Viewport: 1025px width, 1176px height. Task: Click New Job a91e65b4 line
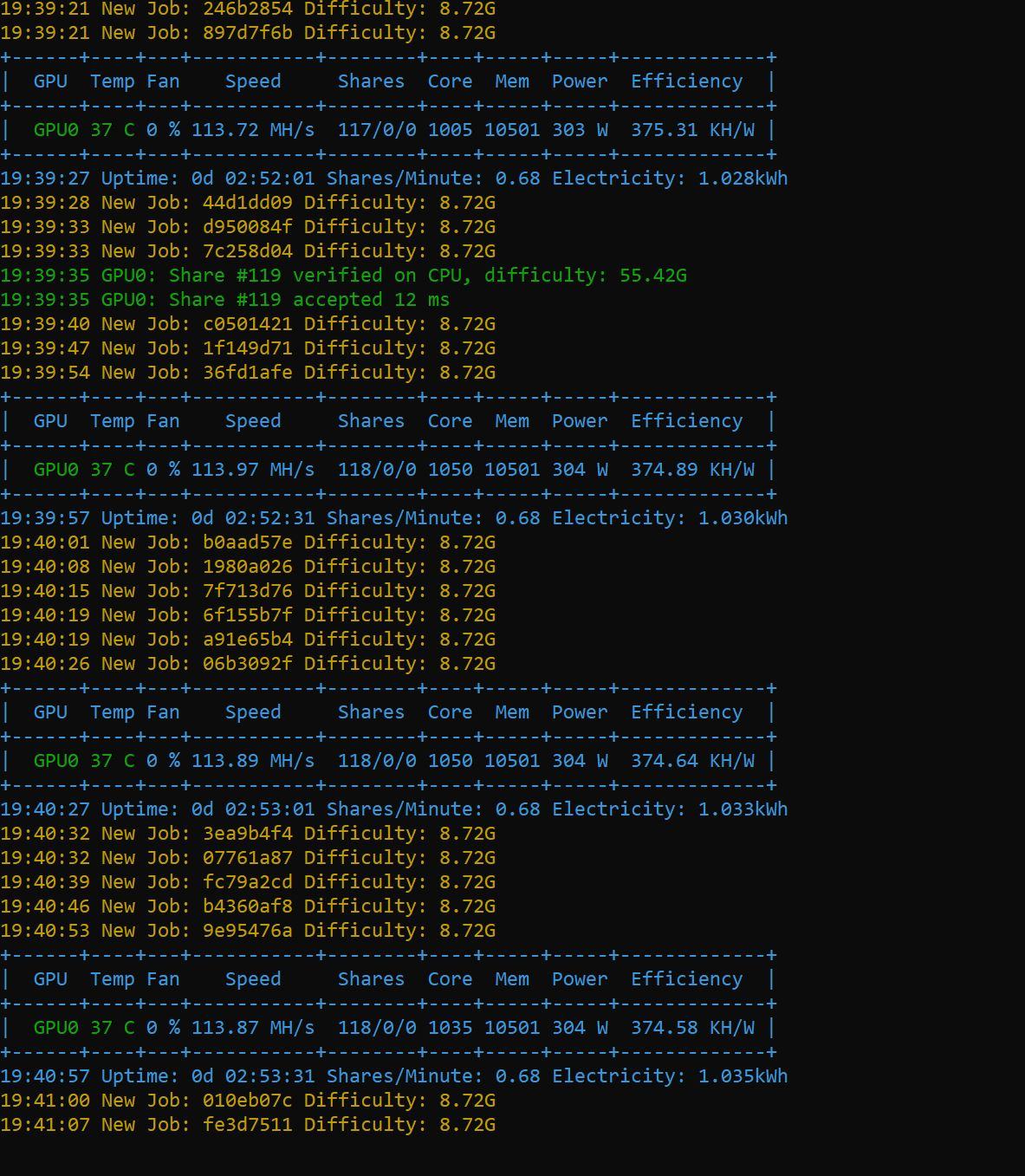[x=248, y=640]
